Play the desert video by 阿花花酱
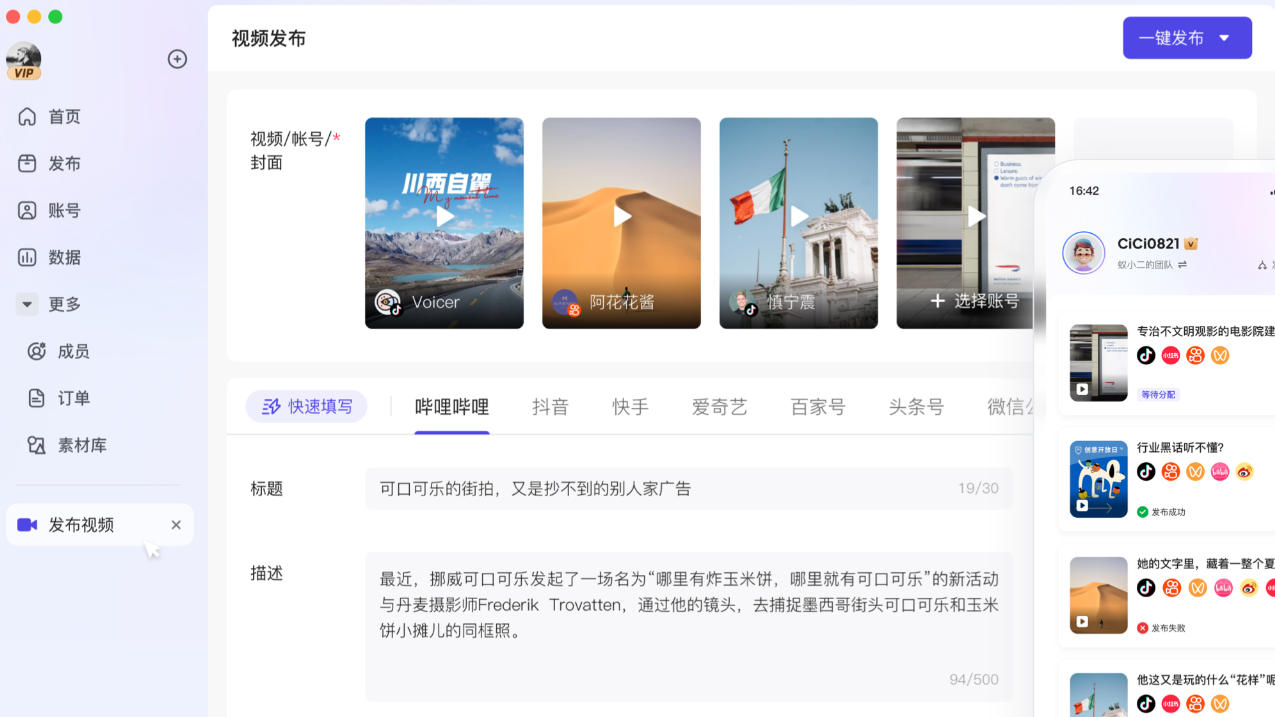1275x717 pixels. tap(621, 216)
